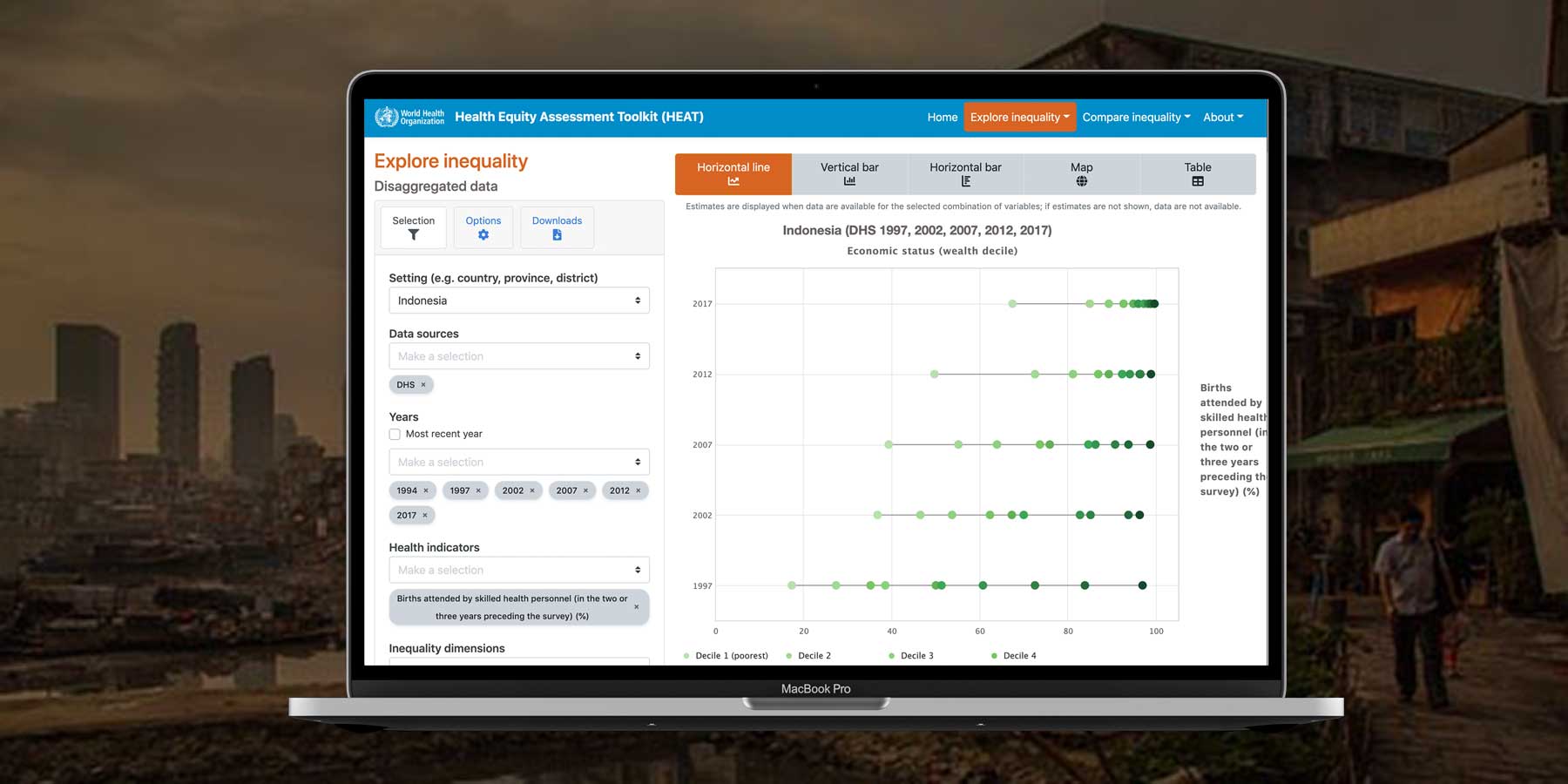
Task: Select the Horizontal line chart tab
Action: coord(733,174)
